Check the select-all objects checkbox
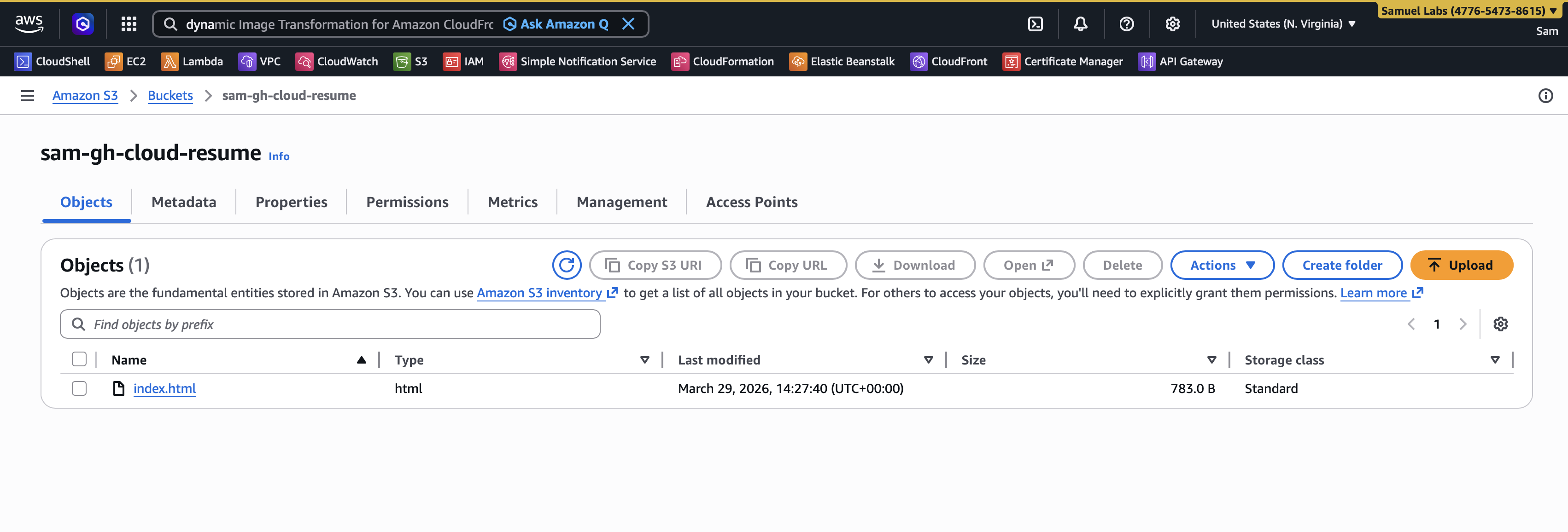The width and height of the screenshot is (1568, 532). (79, 359)
